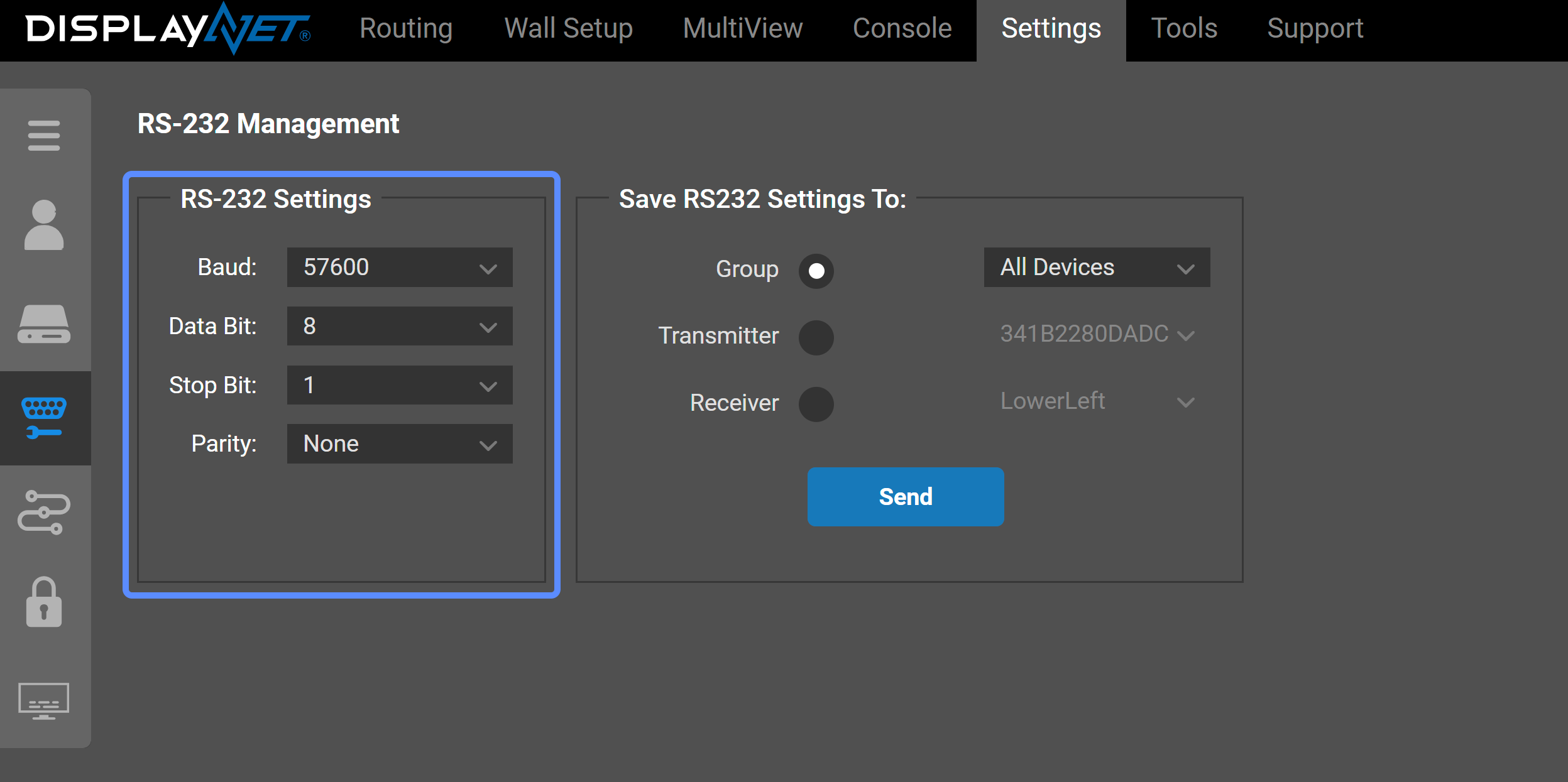Select the device drive sidebar icon
This screenshot has height=782, width=1568.
(44, 324)
